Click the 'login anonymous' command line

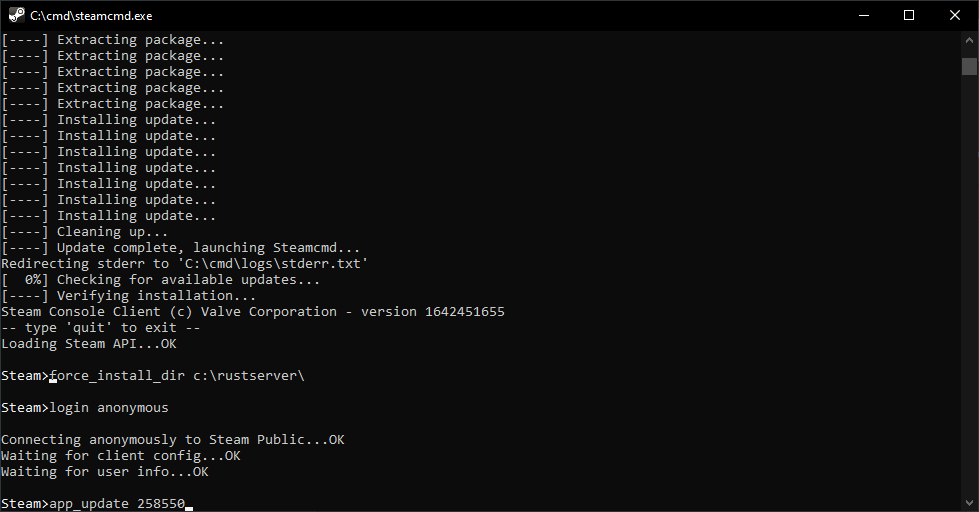[x=109, y=408]
